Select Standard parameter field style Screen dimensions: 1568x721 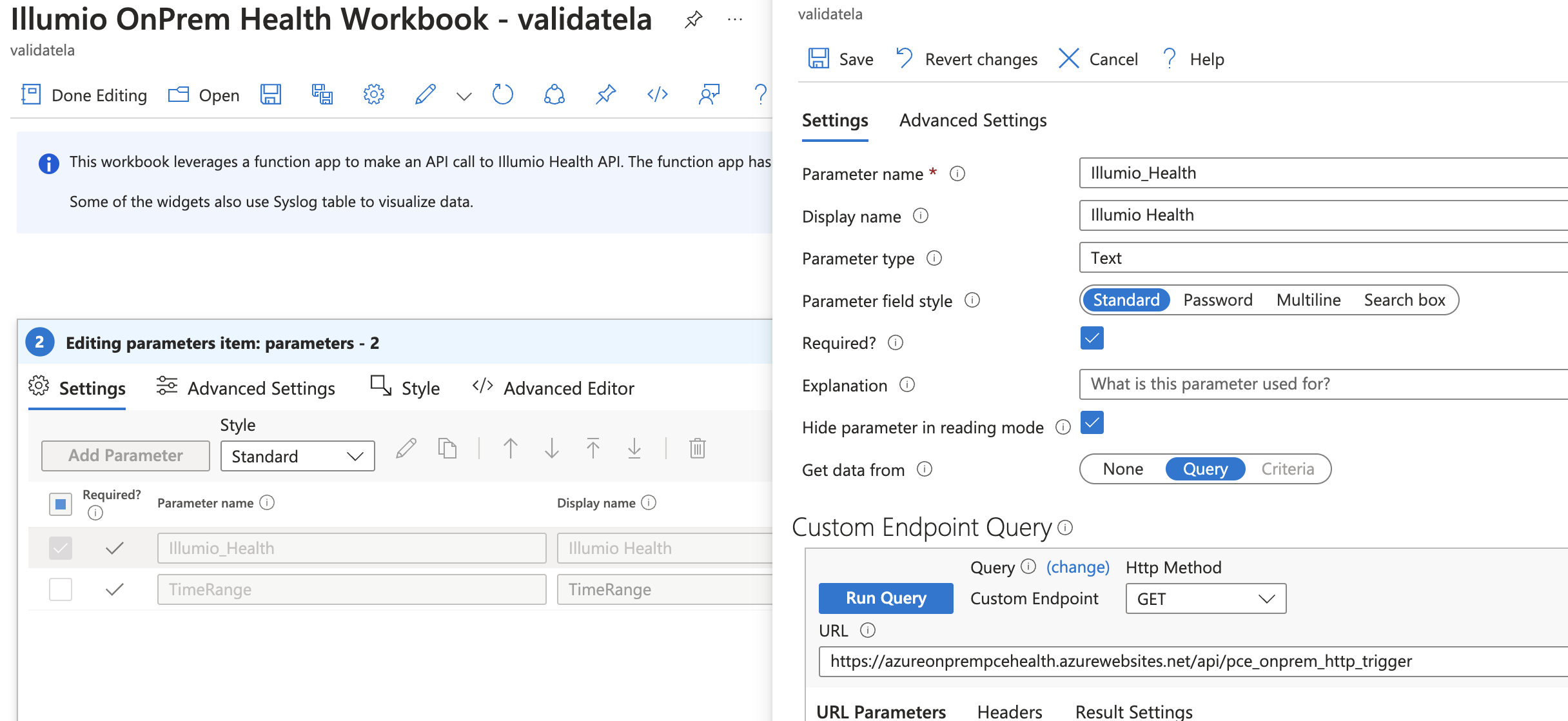1126,300
